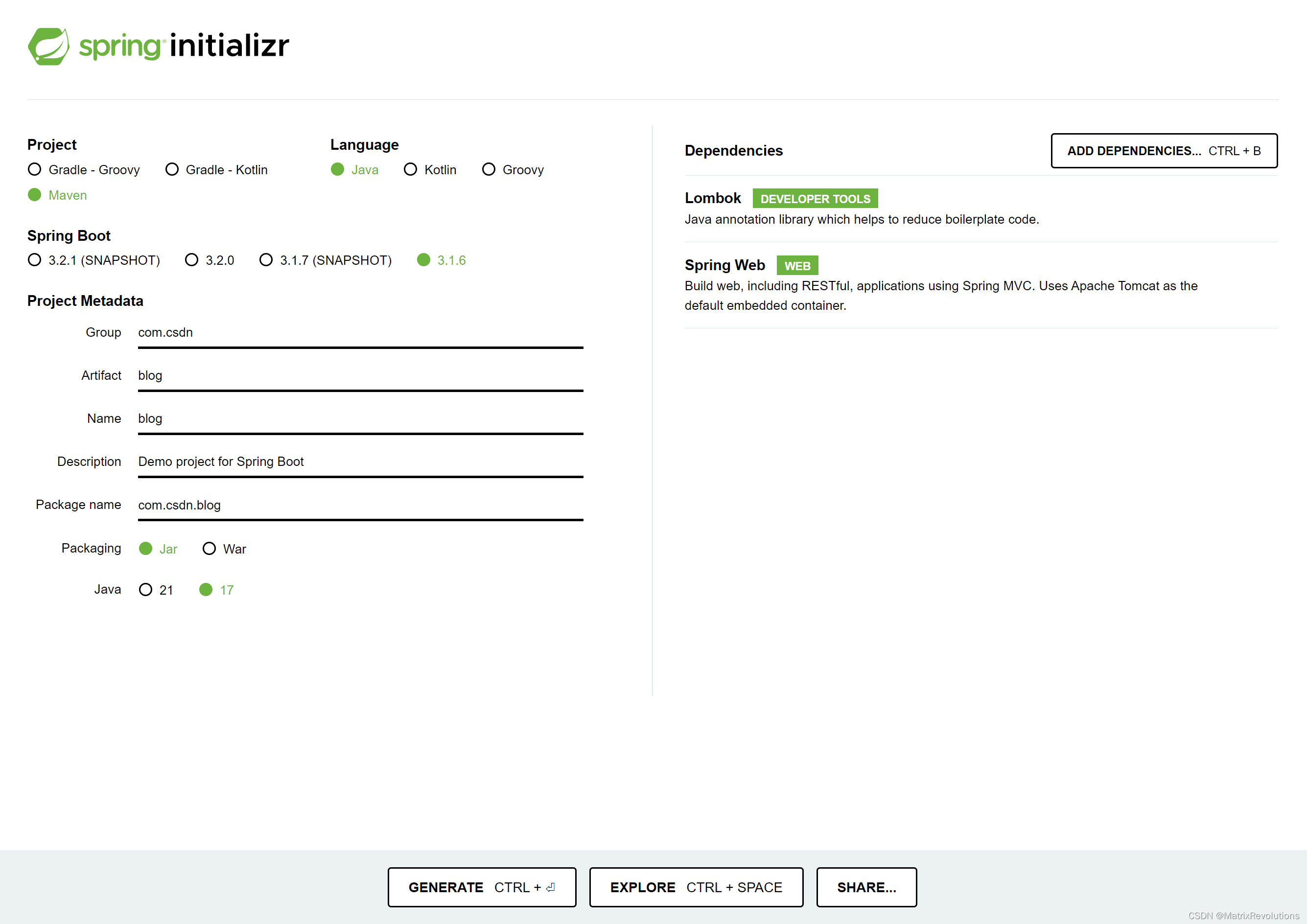Image resolution: width=1307 pixels, height=924 pixels.
Task: Click the Spring Initializr logo
Action: (x=158, y=46)
